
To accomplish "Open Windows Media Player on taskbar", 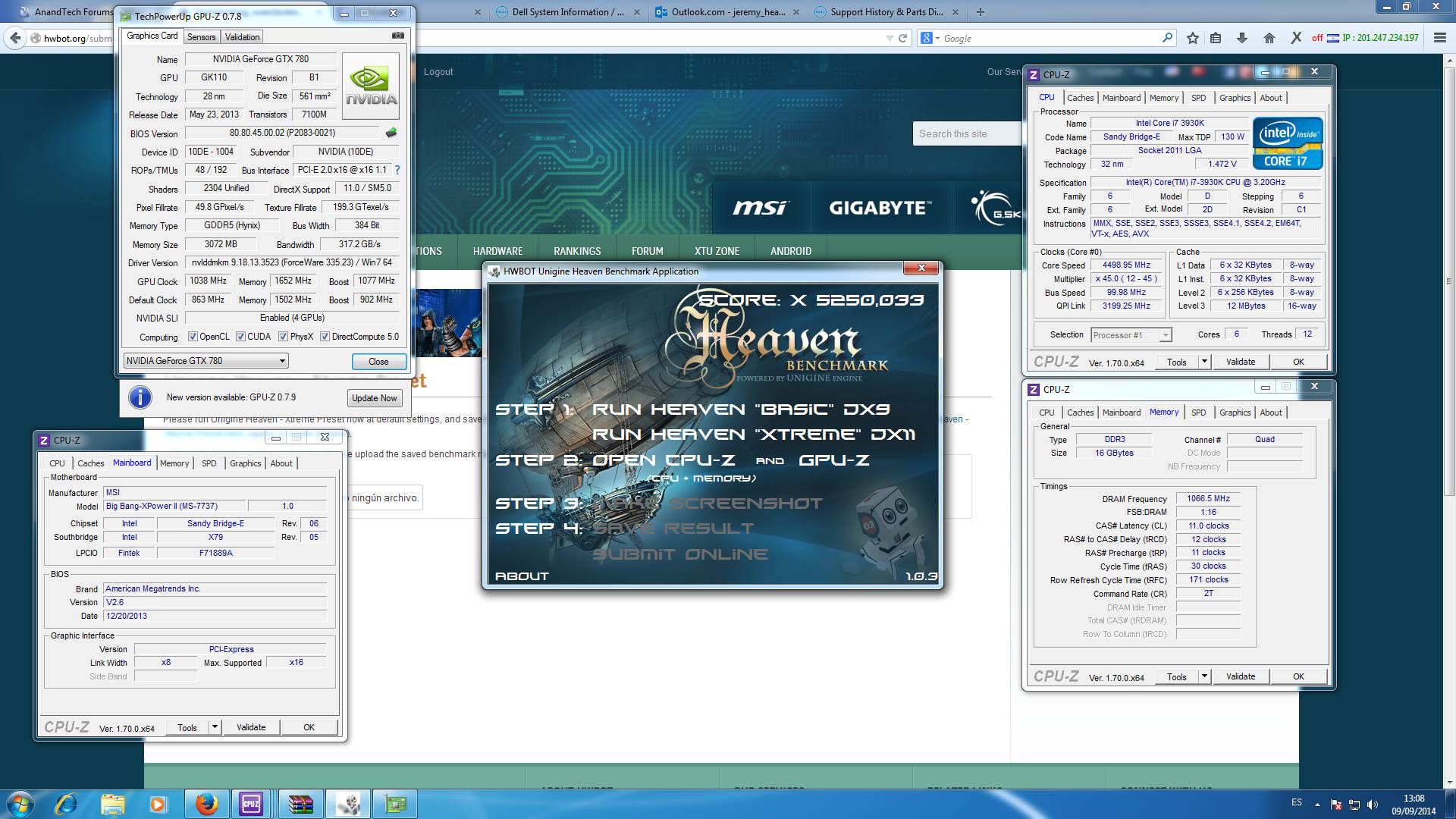I will click(158, 804).
